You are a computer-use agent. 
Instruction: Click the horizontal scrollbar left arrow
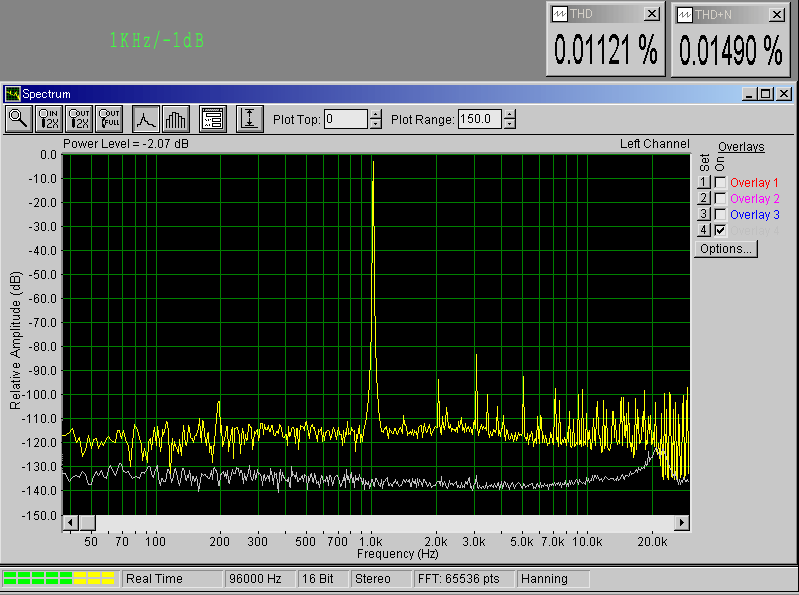click(70, 523)
